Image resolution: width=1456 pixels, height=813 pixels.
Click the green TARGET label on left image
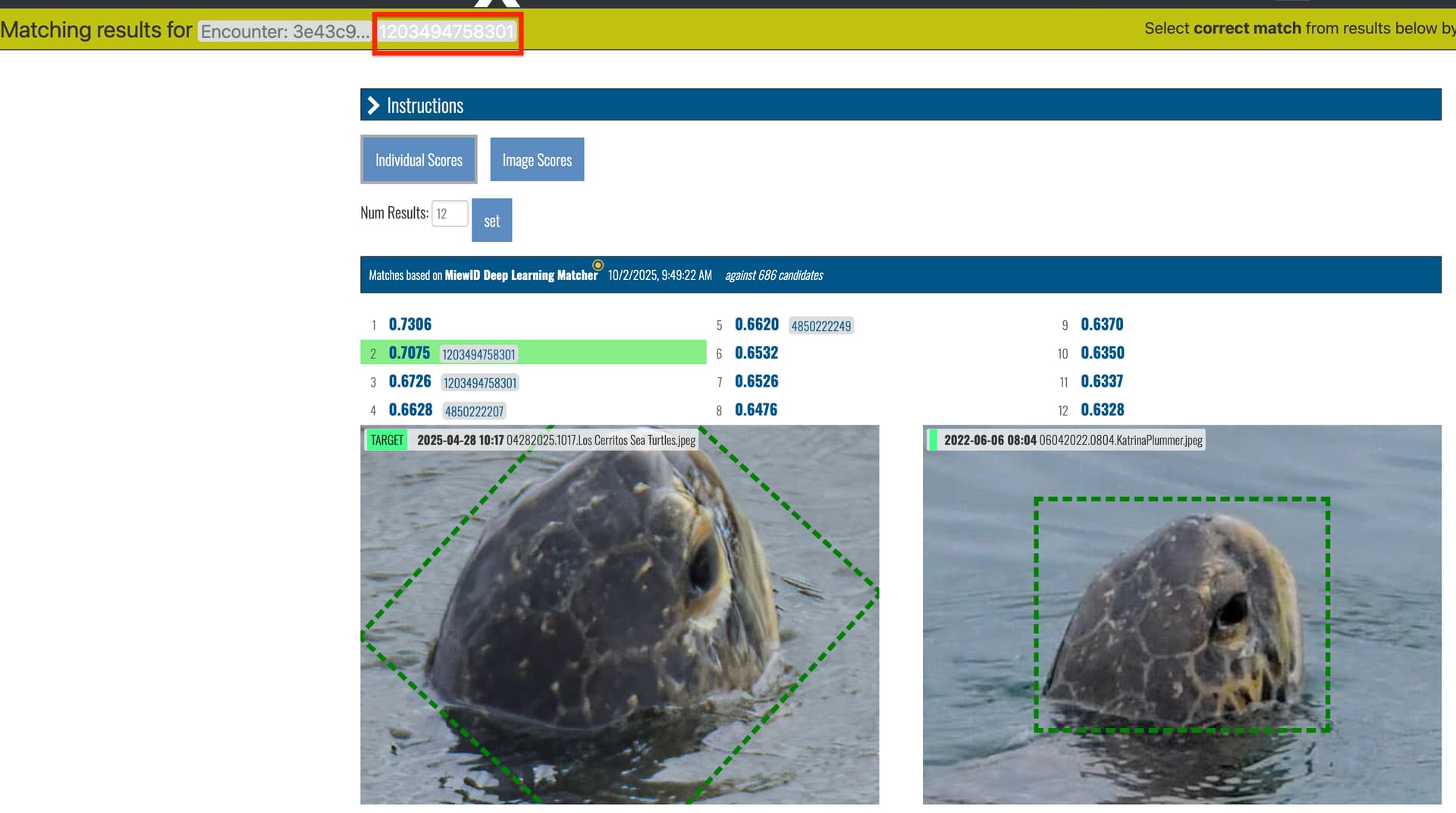[387, 441]
